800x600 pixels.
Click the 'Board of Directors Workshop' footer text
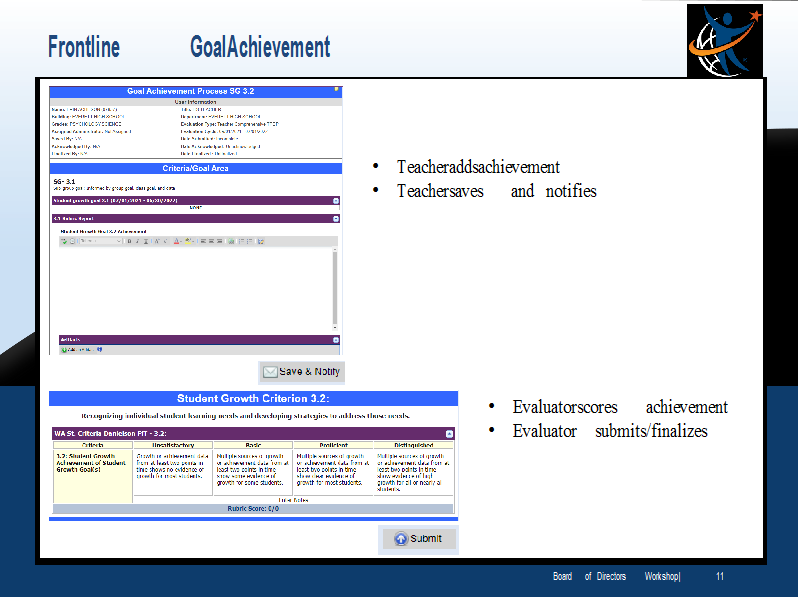pyautogui.click(x=616, y=577)
